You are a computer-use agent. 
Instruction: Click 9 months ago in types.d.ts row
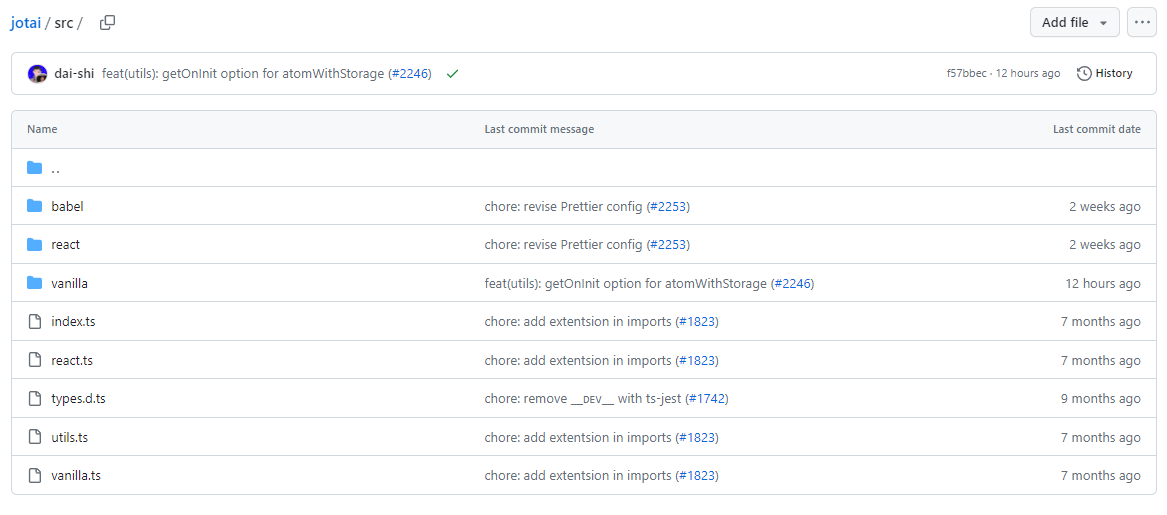point(1101,398)
